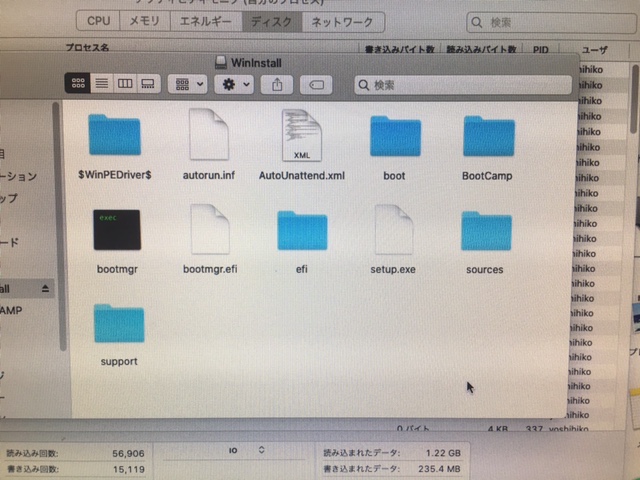This screenshot has height=480, width=640.
Task: Open the CPU tab in Activity Monitor
Action: pos(98,21)
